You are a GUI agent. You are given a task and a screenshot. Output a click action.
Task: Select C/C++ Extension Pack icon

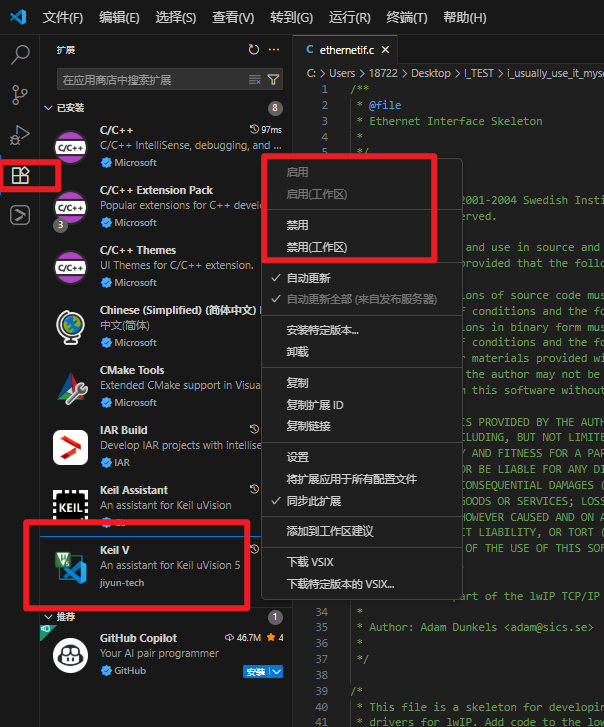click(70, 208)
